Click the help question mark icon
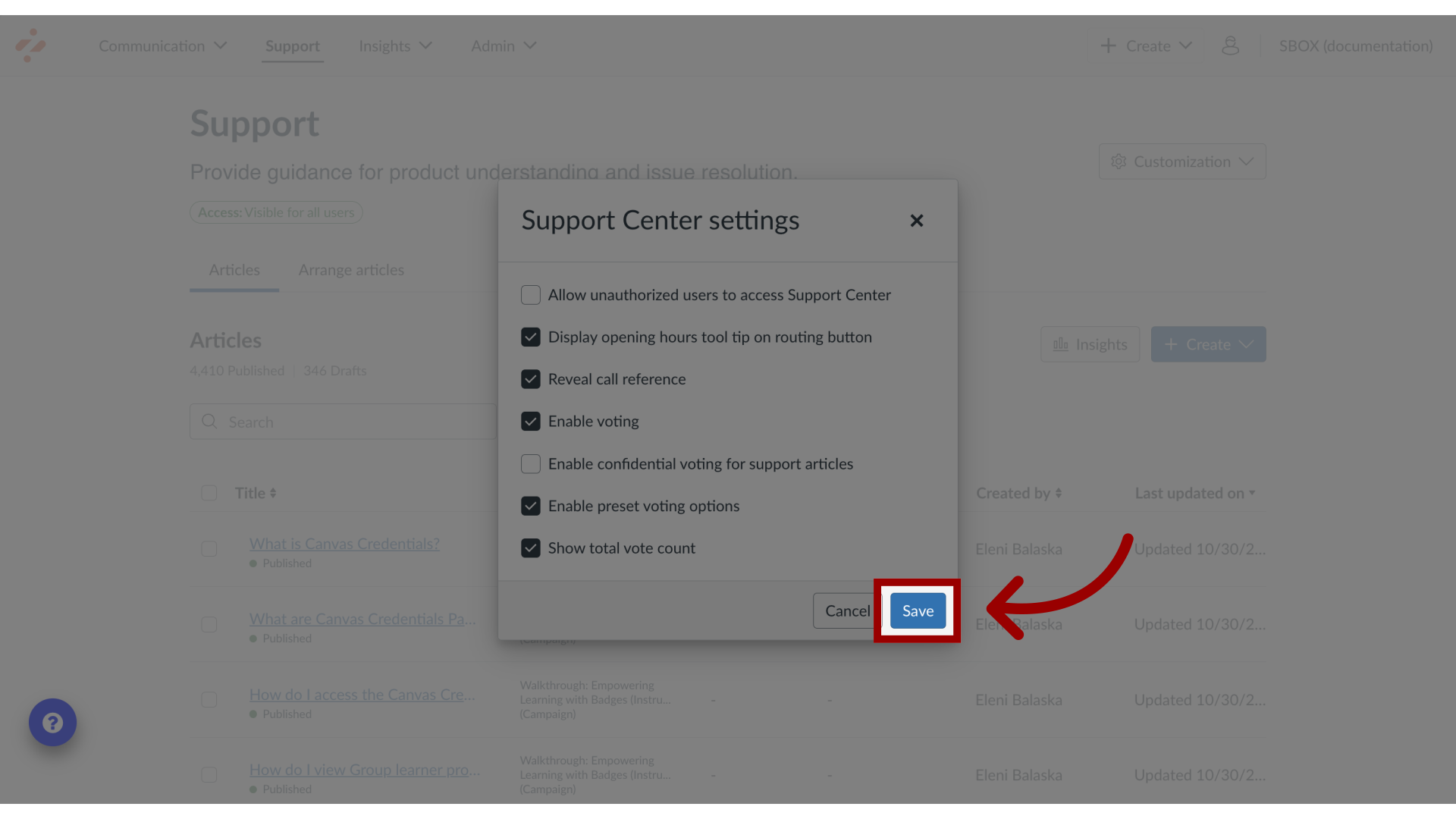The width and height of the screenshot is (1456, 819). coord(53,722)
